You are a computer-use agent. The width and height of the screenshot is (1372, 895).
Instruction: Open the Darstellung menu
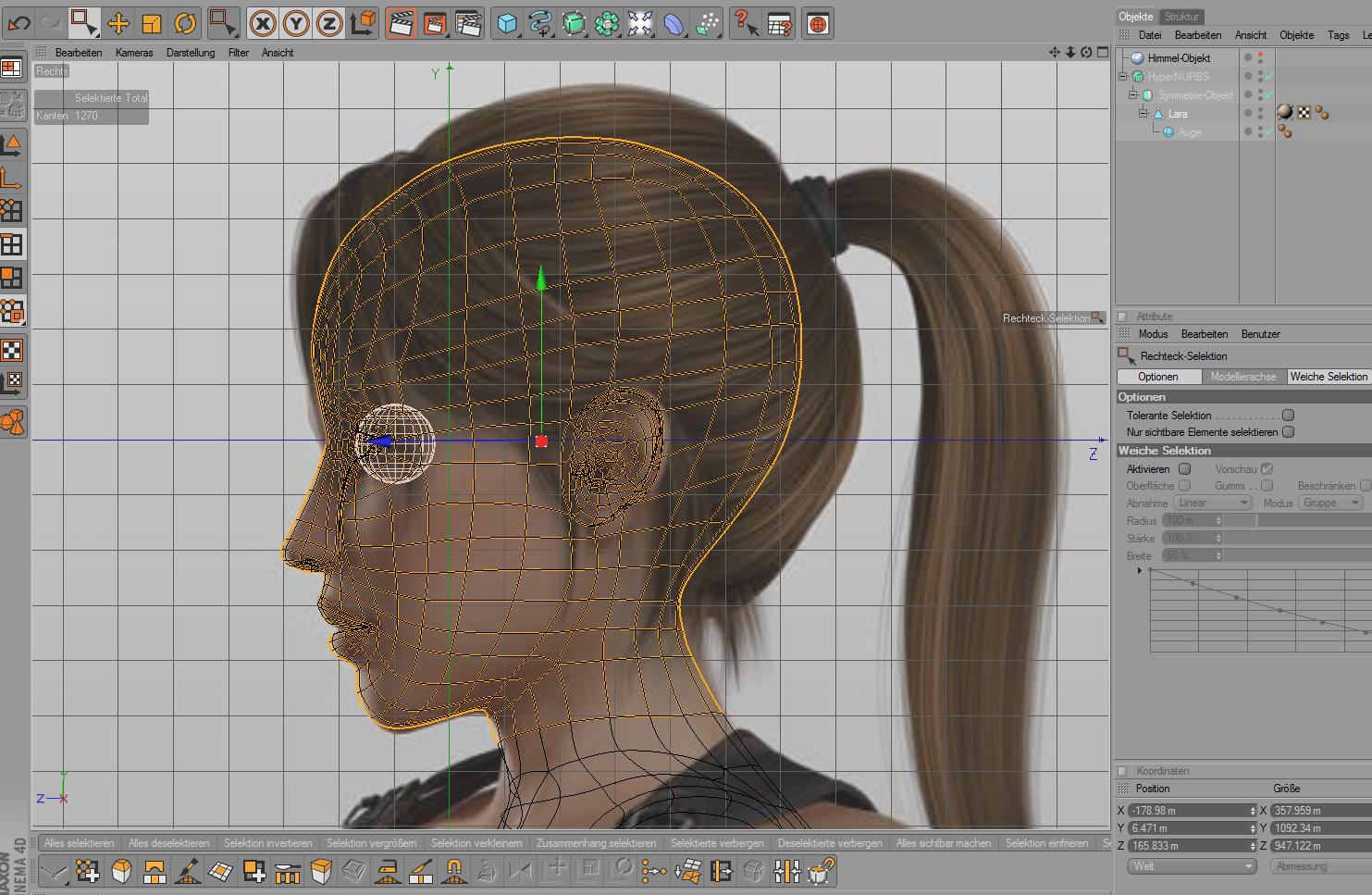click(x=191, y=53)
